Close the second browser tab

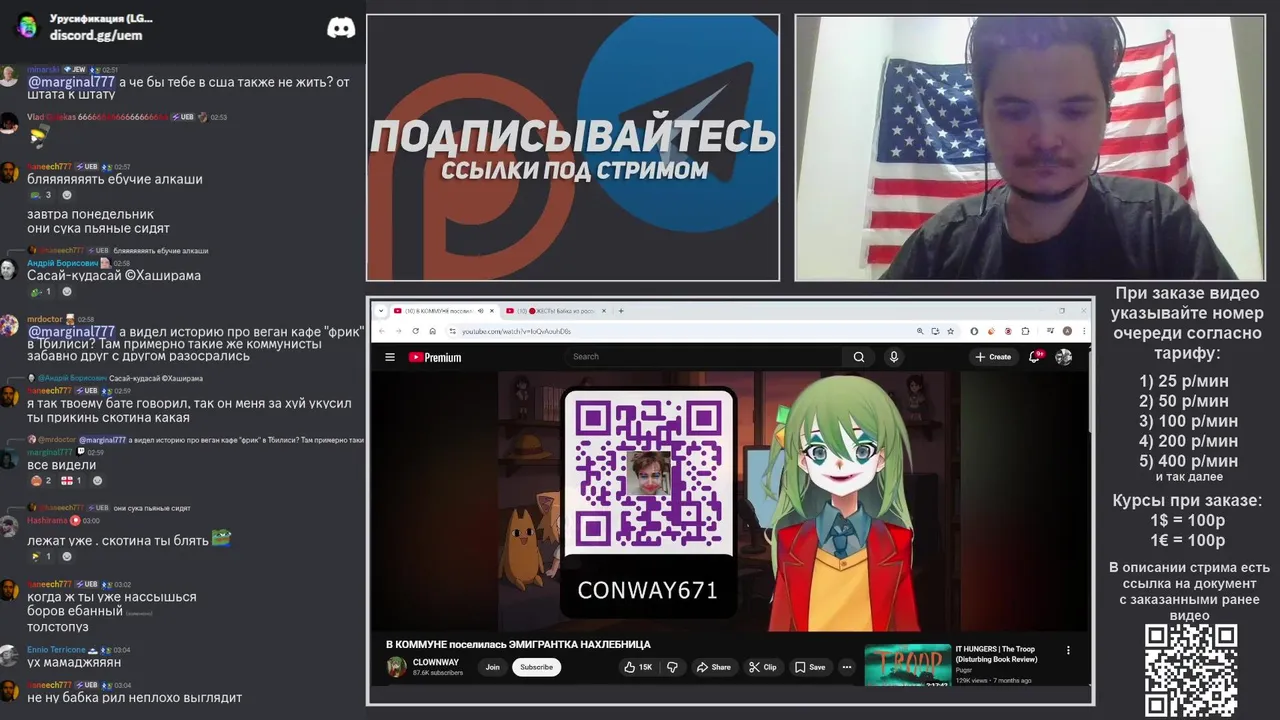coord(604,311)
